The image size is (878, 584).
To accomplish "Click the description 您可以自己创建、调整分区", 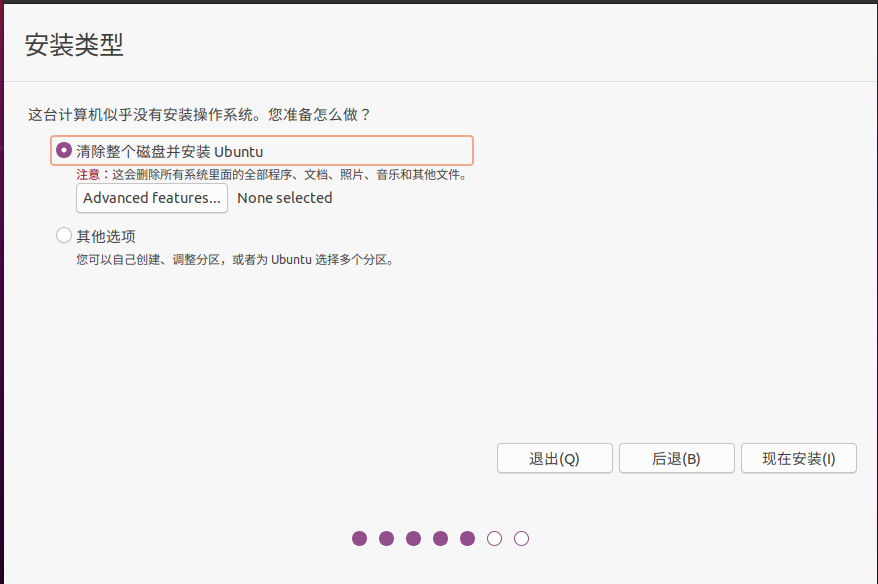I will 148,260.
